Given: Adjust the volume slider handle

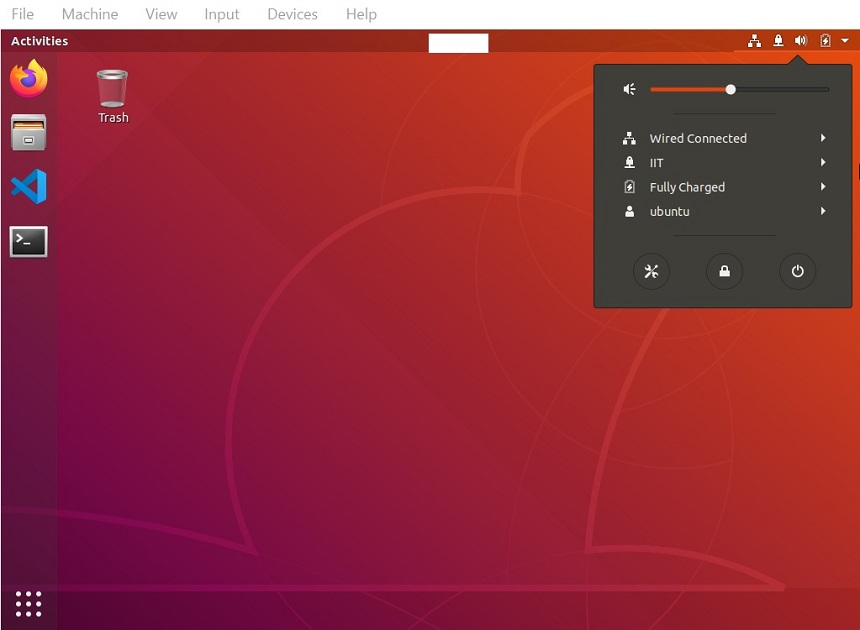Looking at the screenshot, I should pyautogui.click(x=730, y=89).
